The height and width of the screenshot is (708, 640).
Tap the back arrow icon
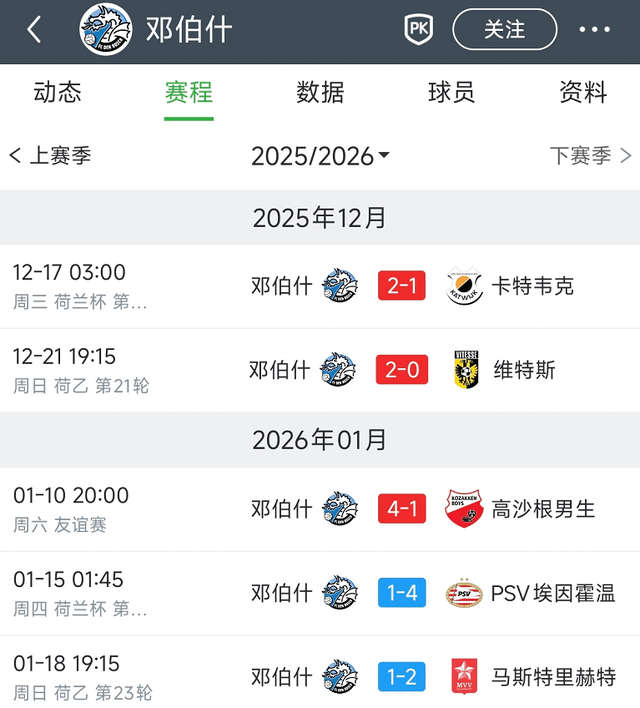[34, 30]
